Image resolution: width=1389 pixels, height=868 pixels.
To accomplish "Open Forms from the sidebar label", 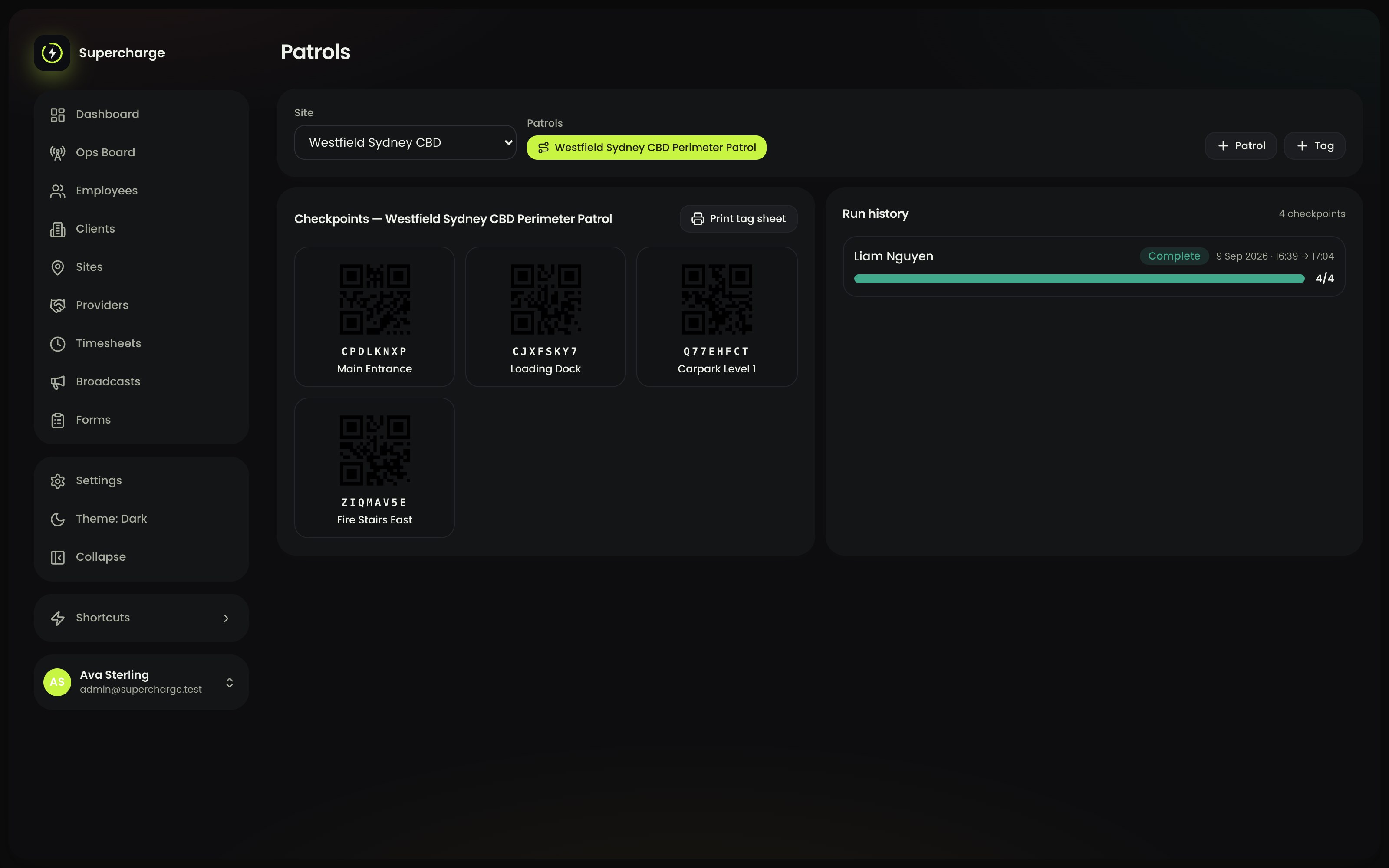I will pos(94,420).
